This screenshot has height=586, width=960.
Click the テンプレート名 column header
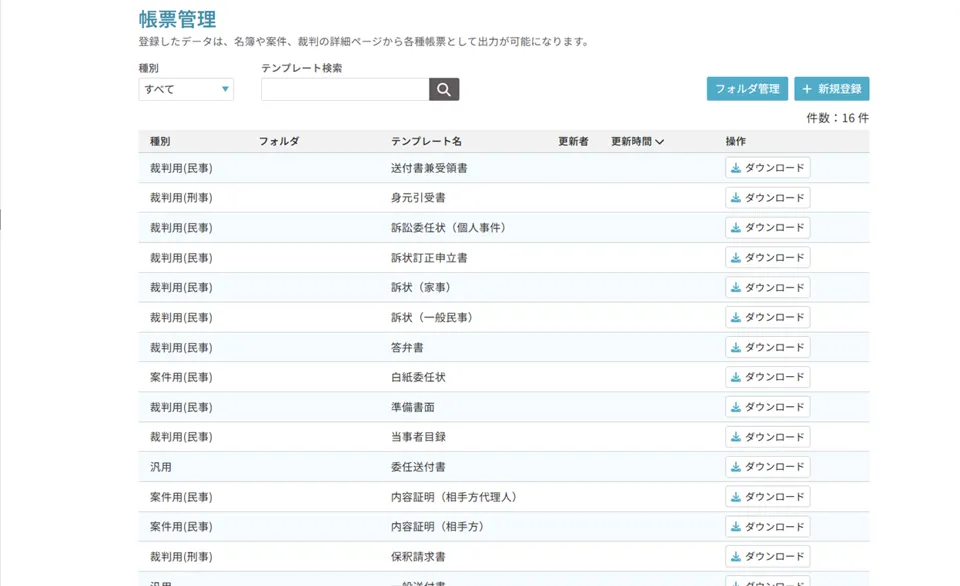(426, 141)
